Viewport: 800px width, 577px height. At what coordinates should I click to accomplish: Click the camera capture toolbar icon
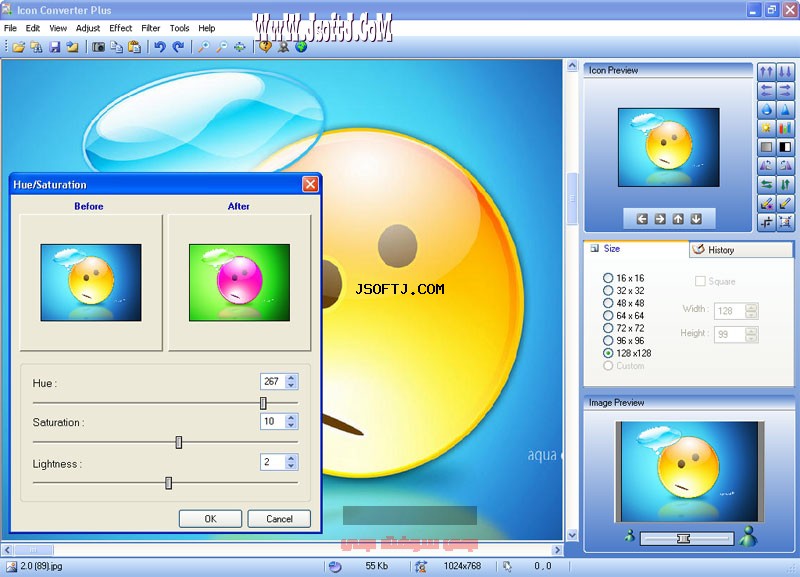(98, 47)
